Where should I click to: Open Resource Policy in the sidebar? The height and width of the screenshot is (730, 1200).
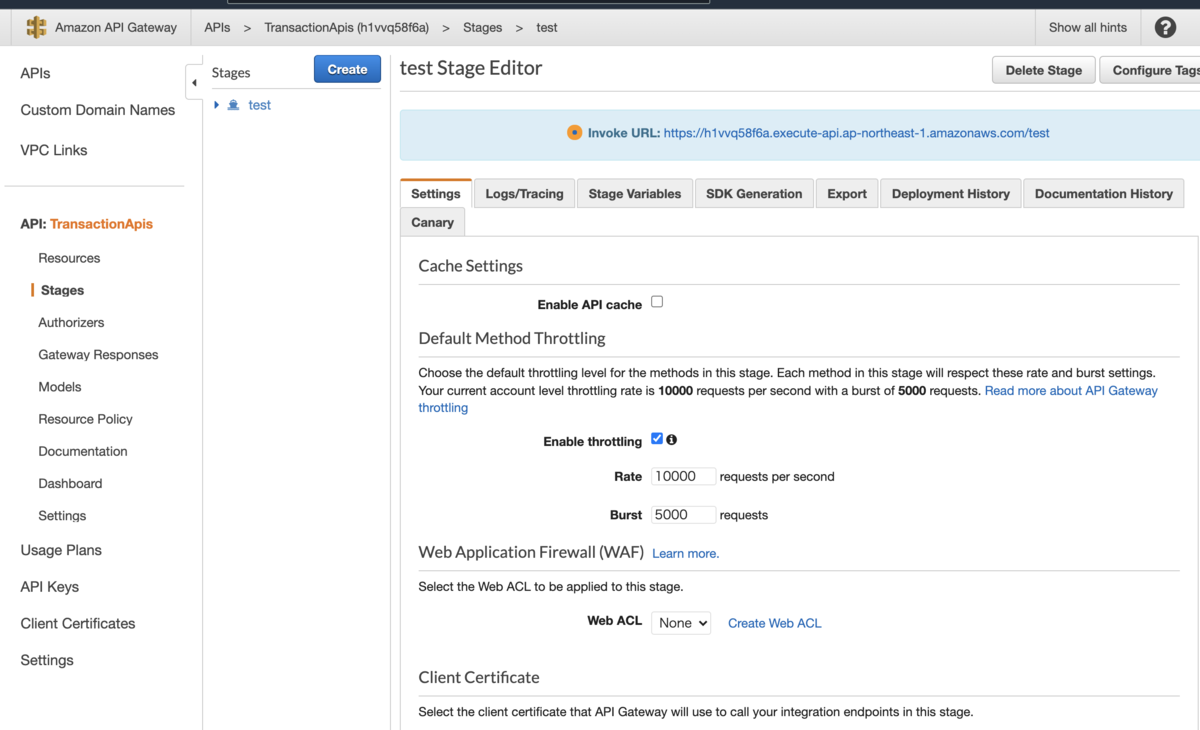[85, 419]
